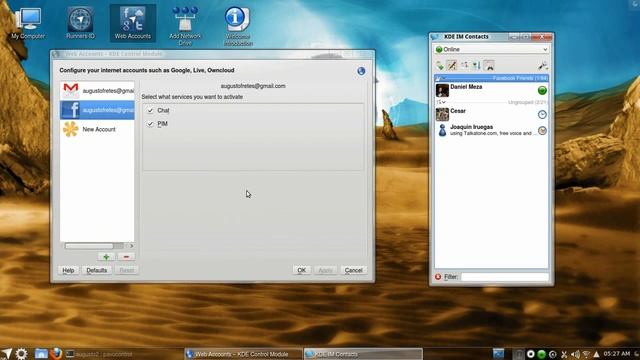Image resolution: width=640 pixels, height=360 pixels.
Task: Click the pencil edit toolbar icon in IM Contacts
Action: coord(452,65)
